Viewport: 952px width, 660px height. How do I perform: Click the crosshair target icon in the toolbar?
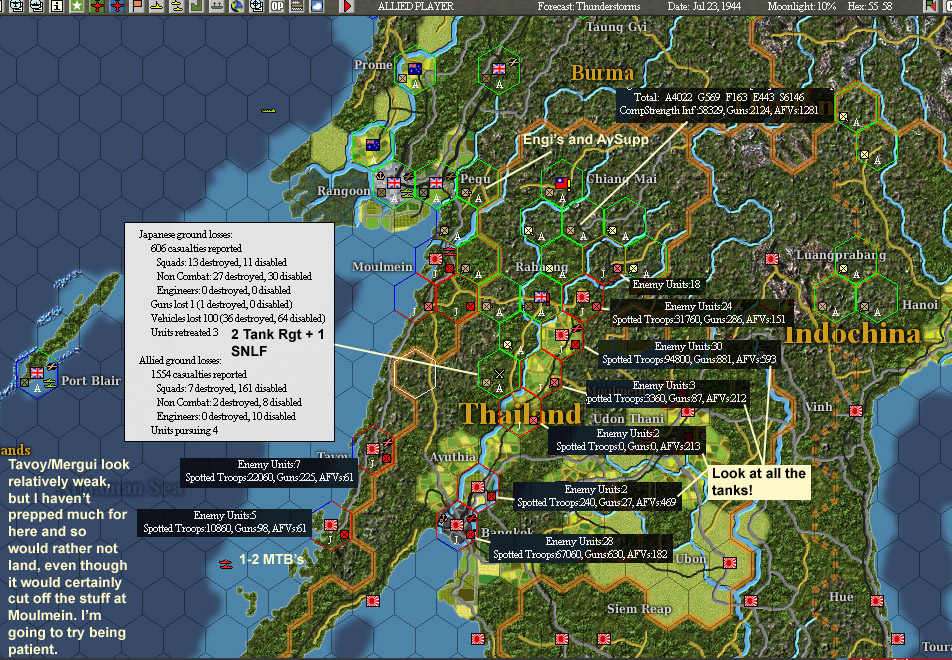(257, 6)
